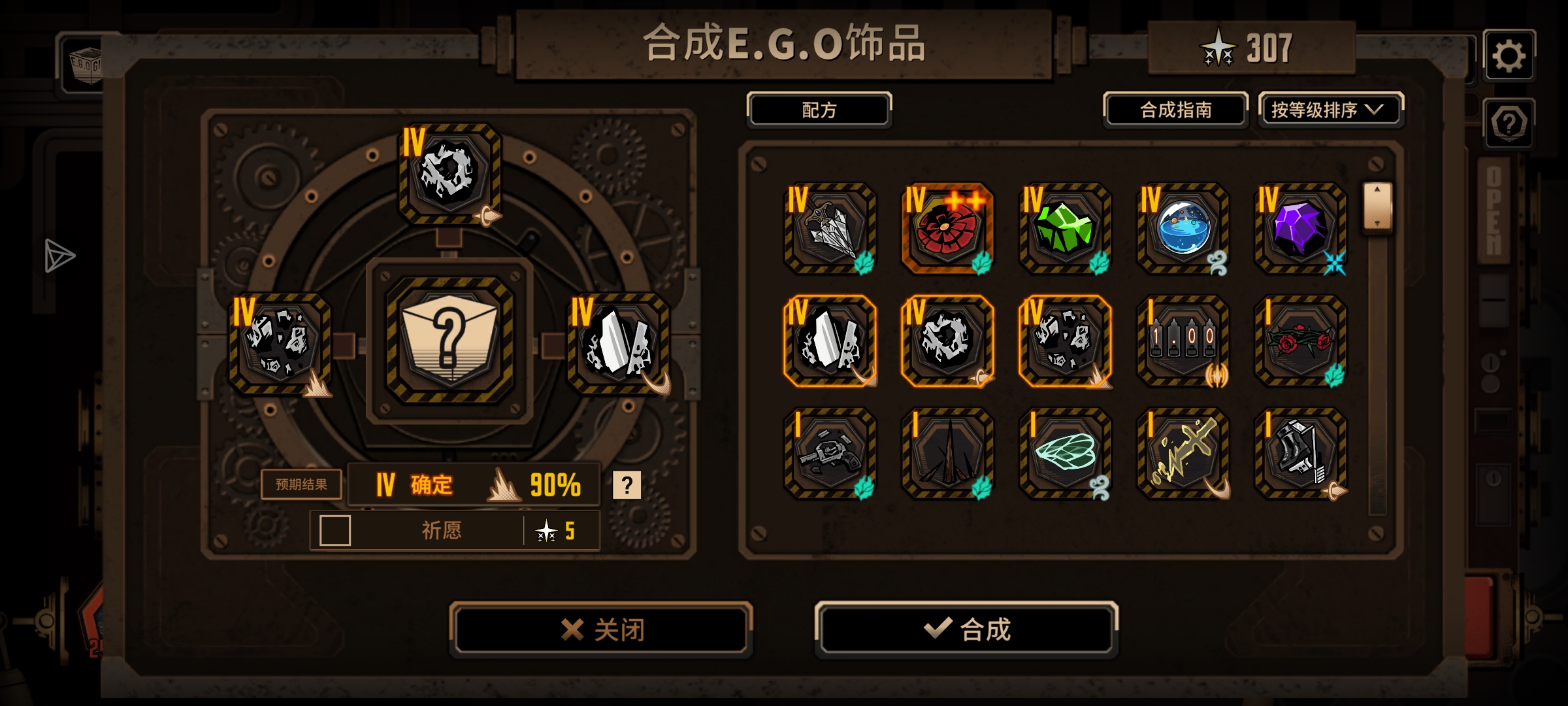Select the purple gem gift
The height and width of the screenshot is (706, 1568).
pos(1300,228)
